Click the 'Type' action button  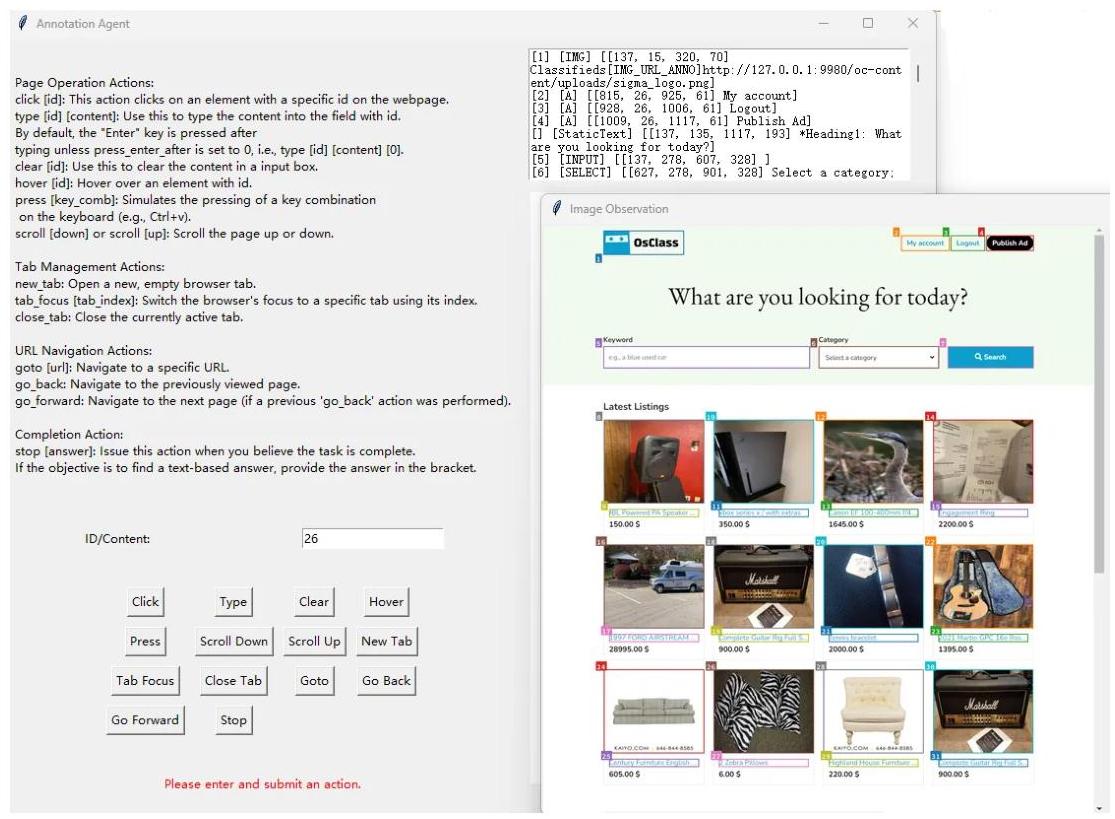click(x=233, y=601)
